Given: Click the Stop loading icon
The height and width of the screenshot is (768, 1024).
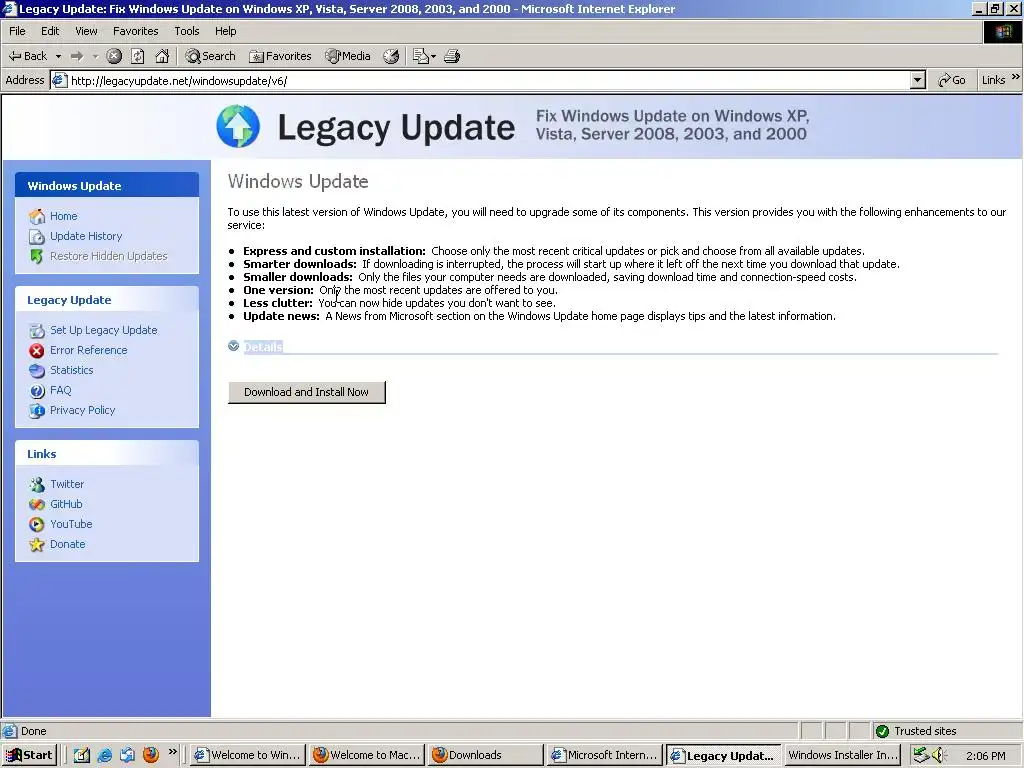Looking at the screenshot, I should click(114, 57).
